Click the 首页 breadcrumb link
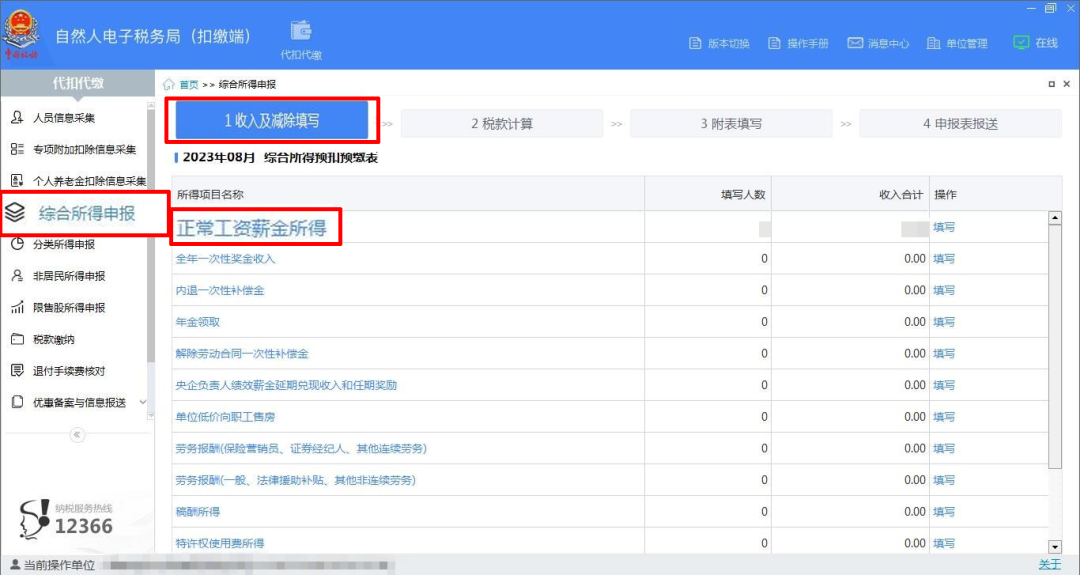The image size is (1080, 575). (189, 84)
